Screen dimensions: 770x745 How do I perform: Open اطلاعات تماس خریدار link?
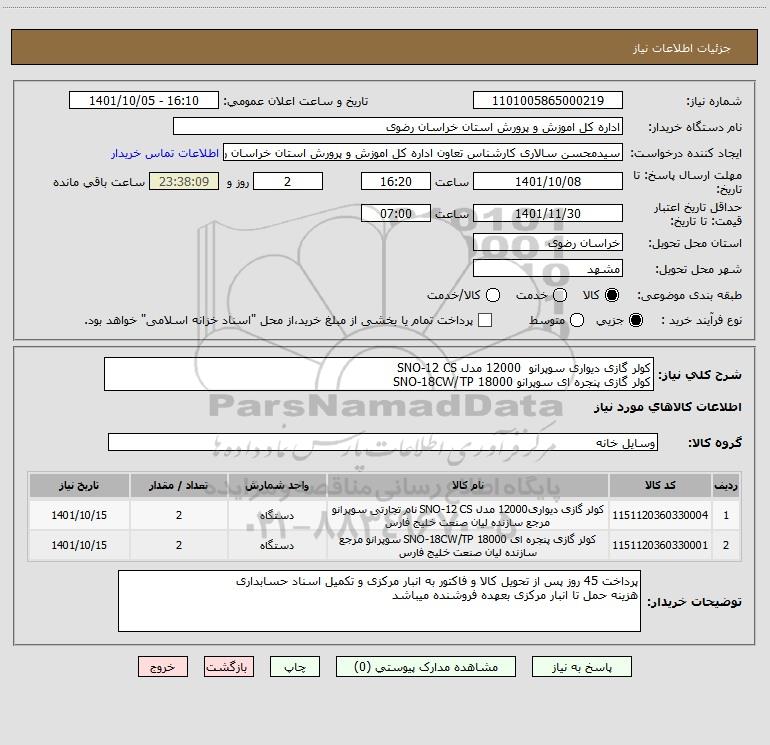tap(165, 153)
